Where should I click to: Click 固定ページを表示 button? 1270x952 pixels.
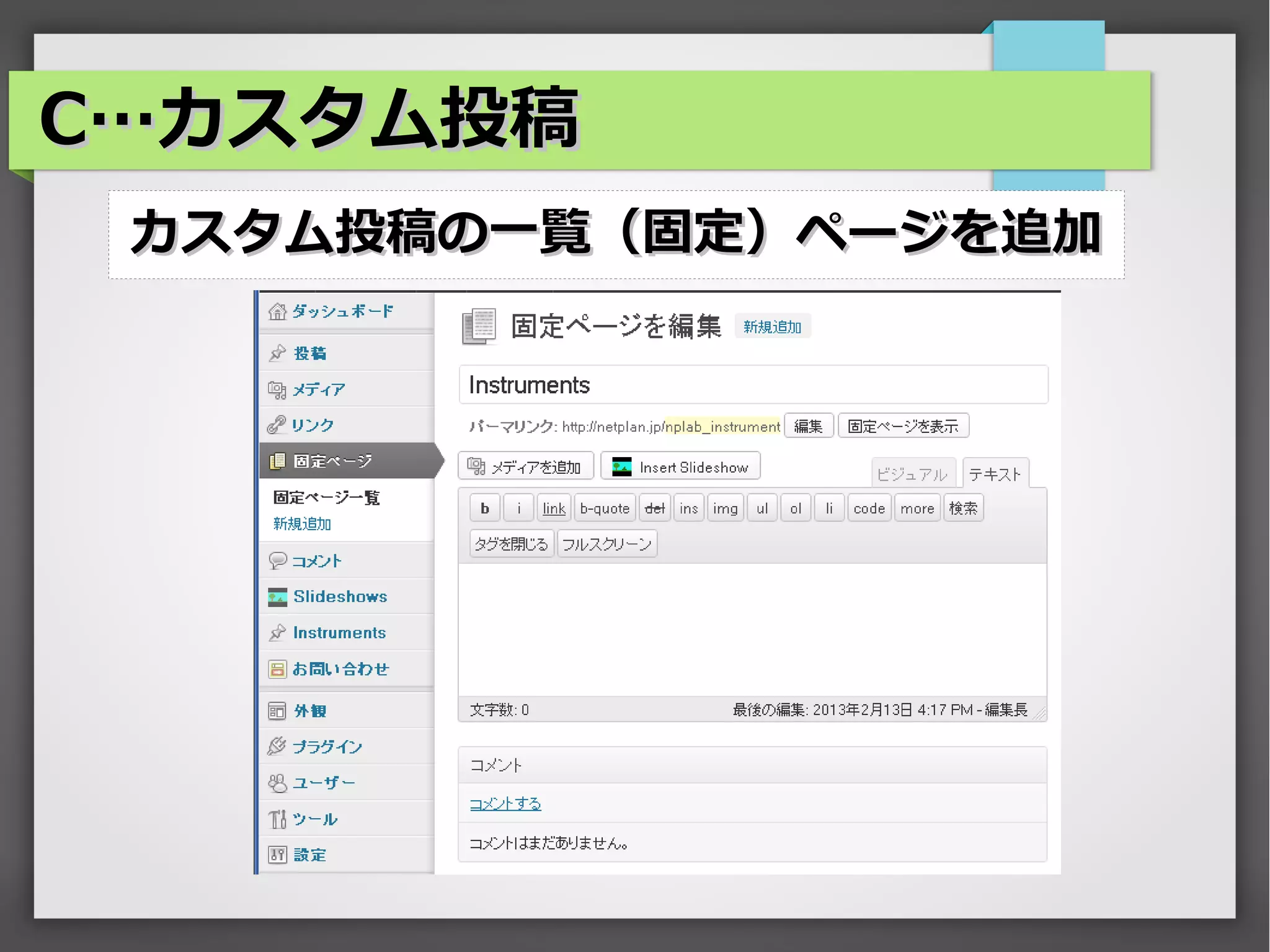(x=903, y=426)
